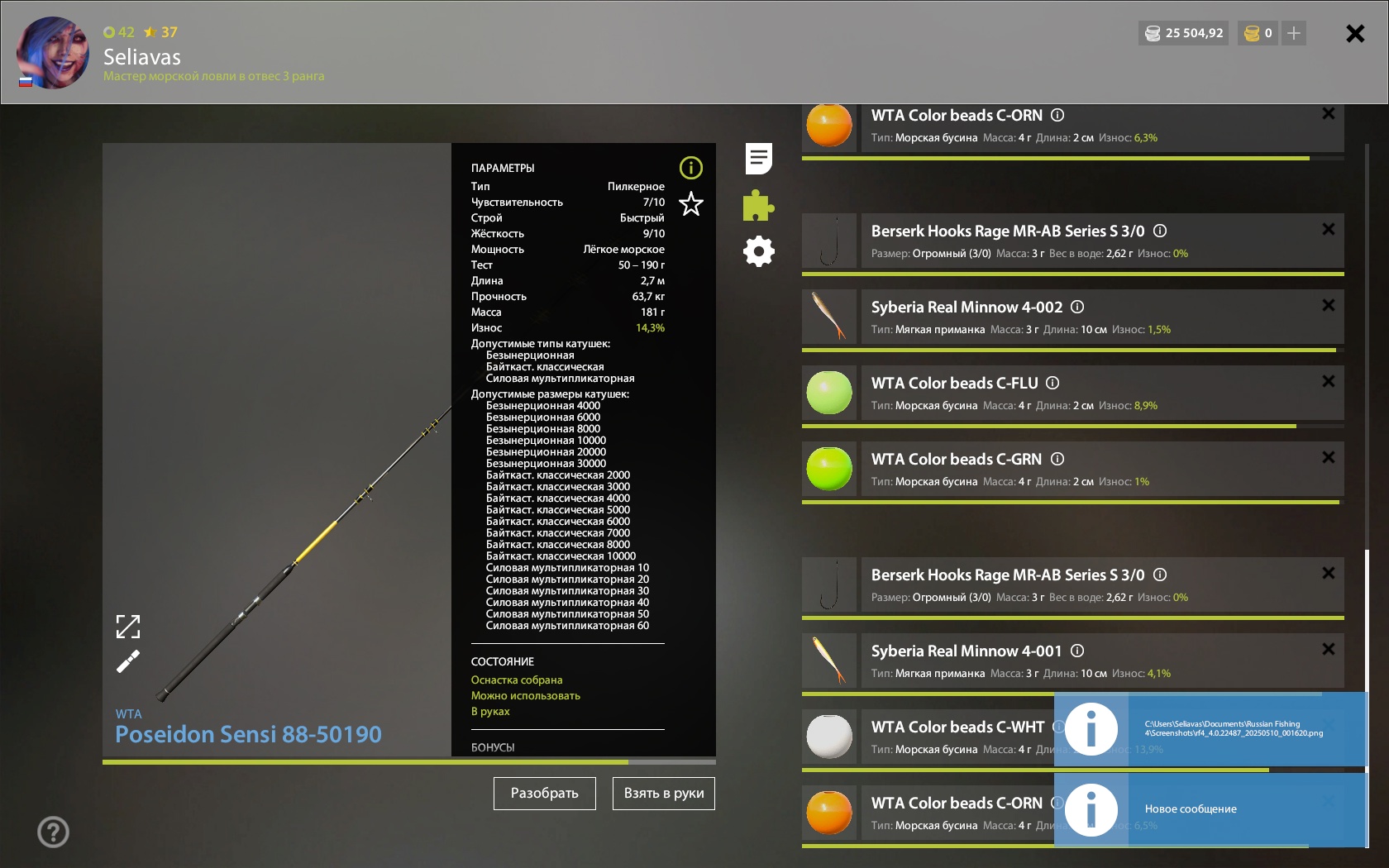Select bottom orange C-ORN bead thumbnail
1389x868 pixels.
[829, 813]
